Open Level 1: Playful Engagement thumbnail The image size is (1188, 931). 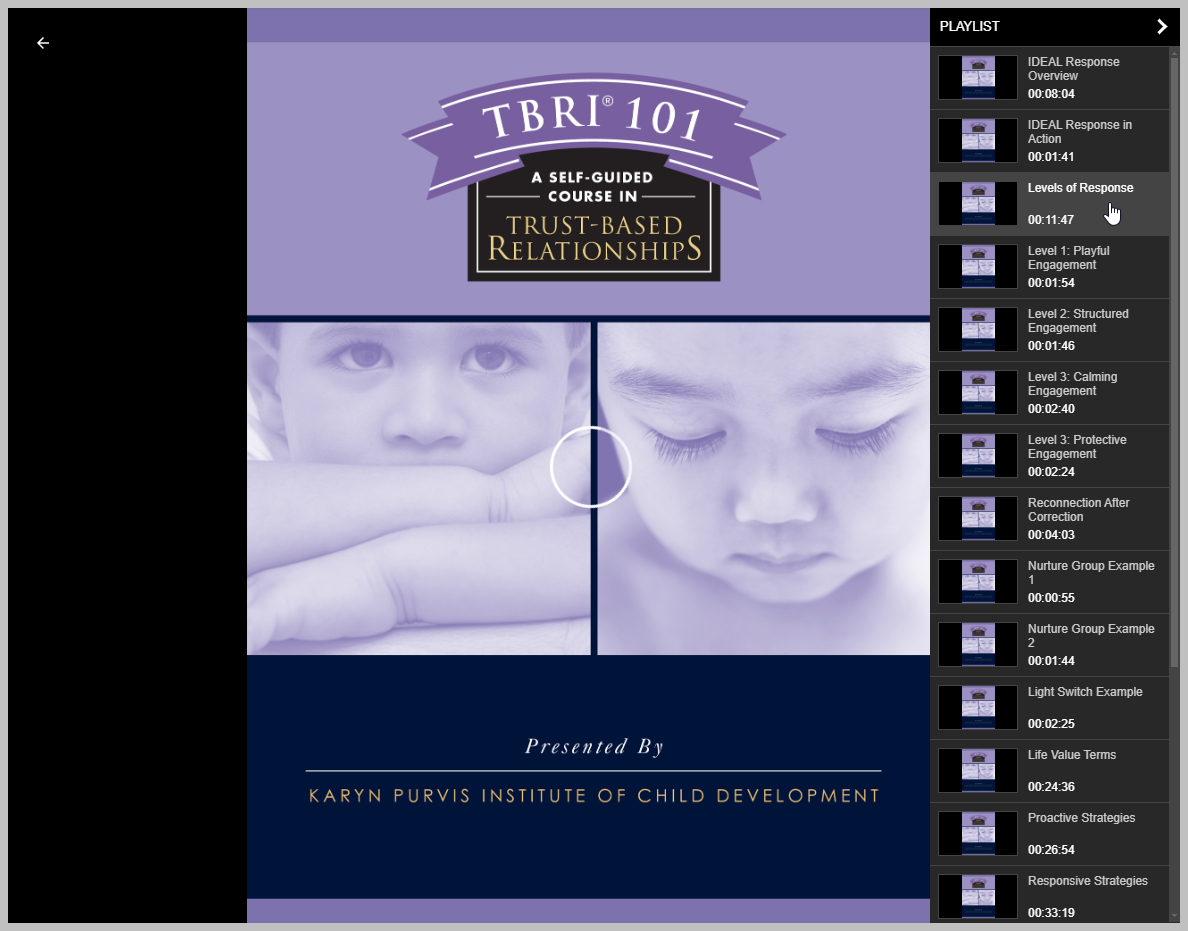(978, 267)
